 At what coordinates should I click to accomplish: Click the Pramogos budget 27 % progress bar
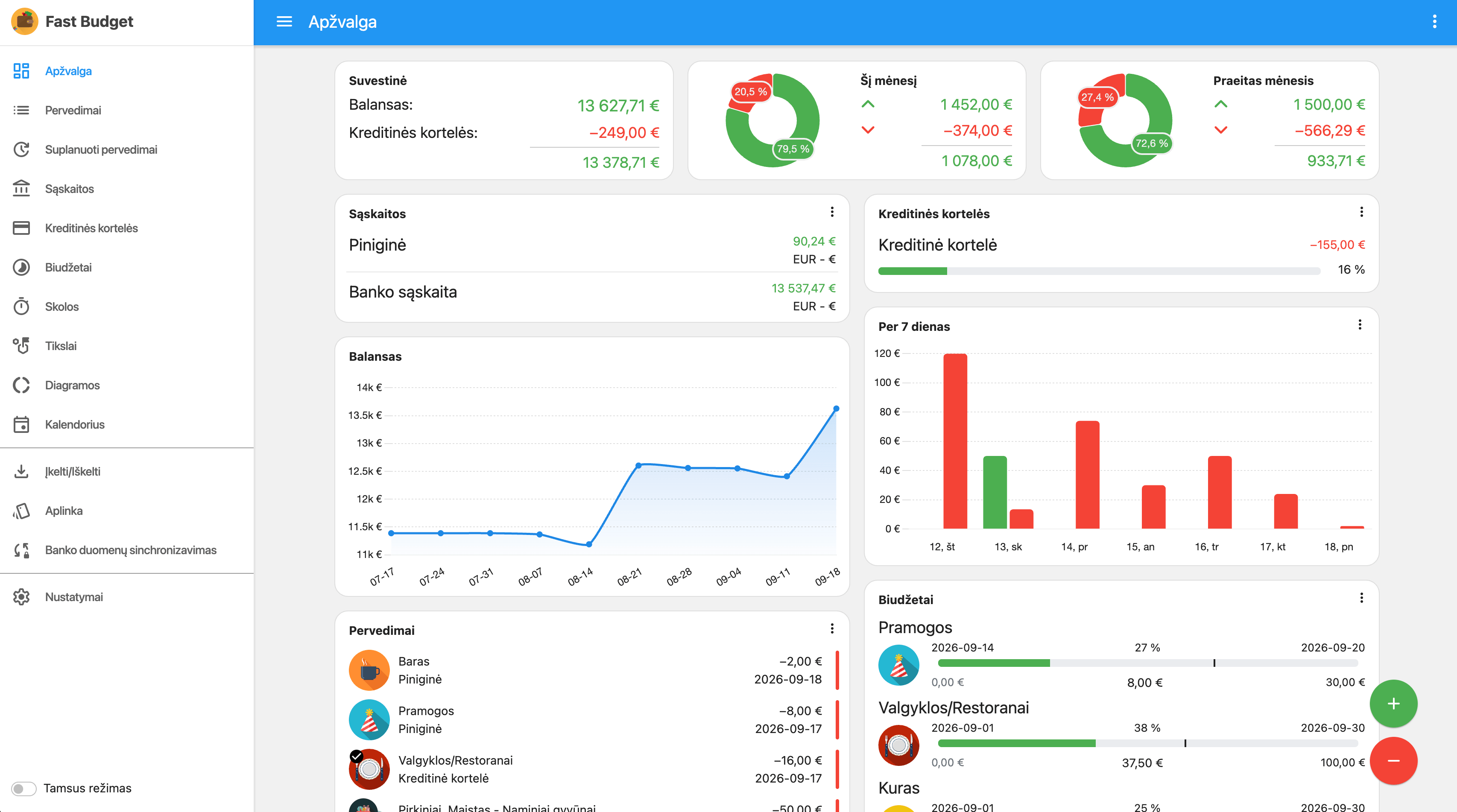(x=1147, y=663)
